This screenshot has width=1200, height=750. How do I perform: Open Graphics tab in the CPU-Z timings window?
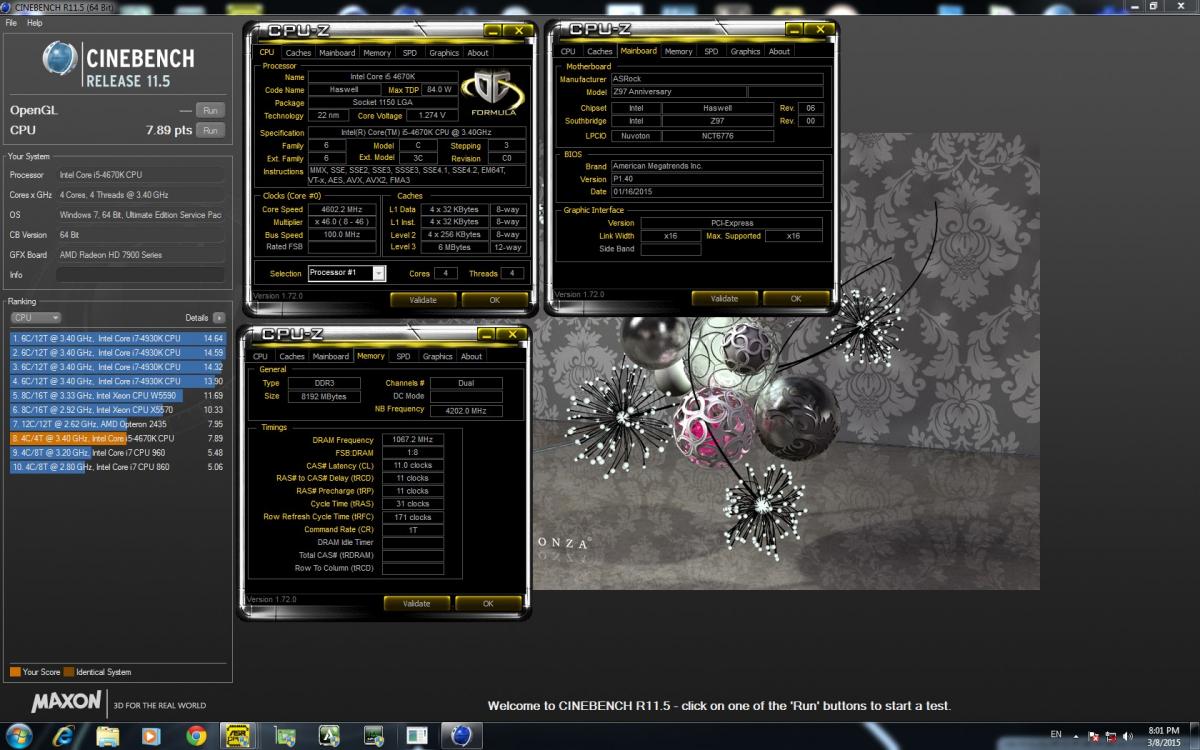[437, 356]
